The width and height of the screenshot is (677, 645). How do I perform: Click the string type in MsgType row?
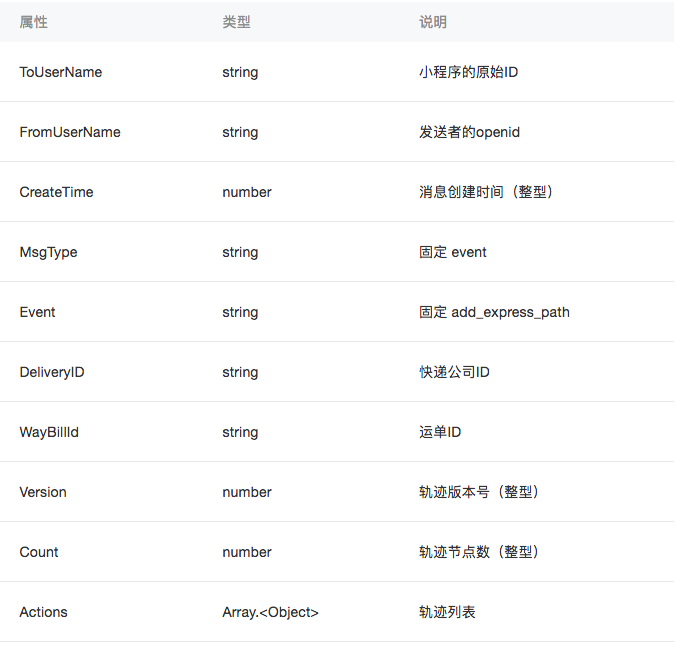240,252
